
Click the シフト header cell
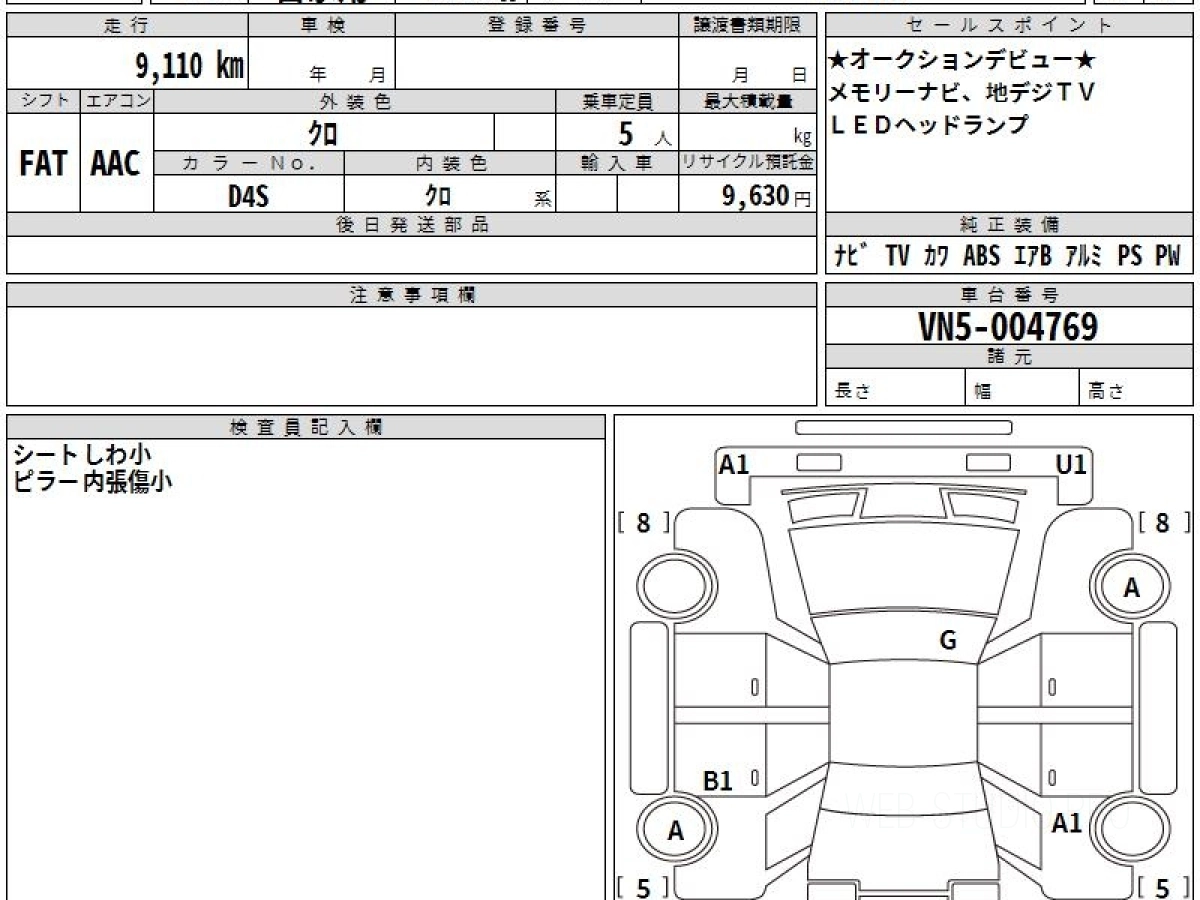click(43, 101)
